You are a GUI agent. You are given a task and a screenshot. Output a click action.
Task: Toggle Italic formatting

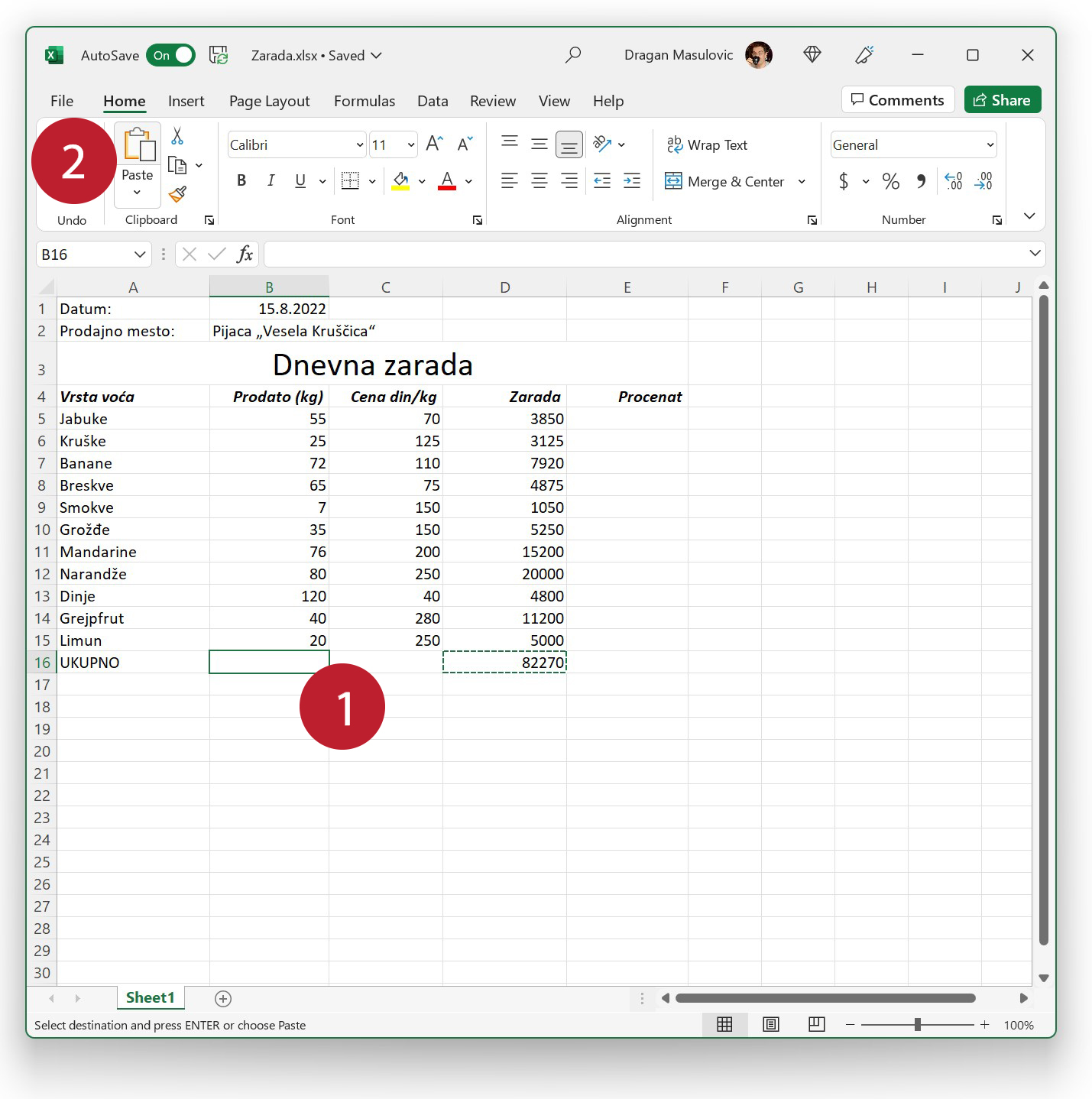click(271, 181)
